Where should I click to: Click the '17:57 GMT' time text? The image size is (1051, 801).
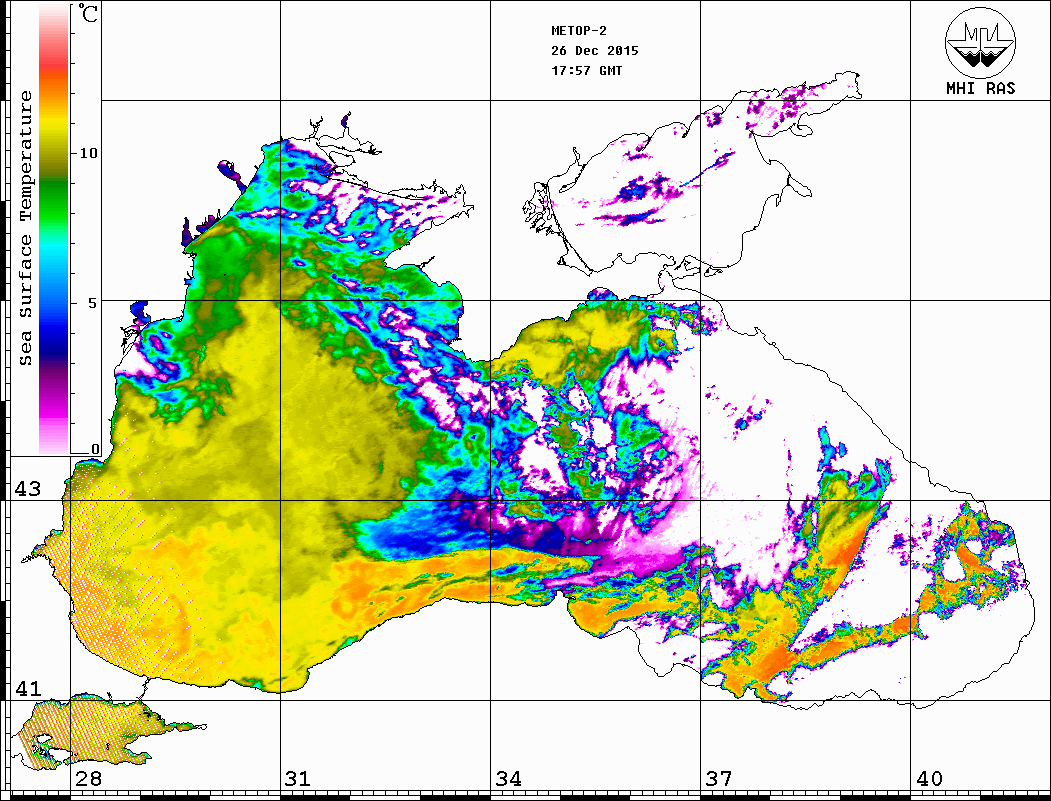click(x=586, y=70)
